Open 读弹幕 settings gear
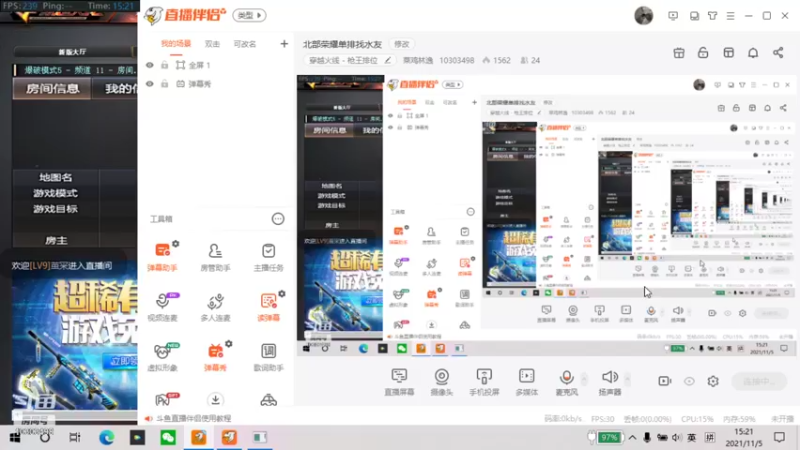 tap(282, 294)
